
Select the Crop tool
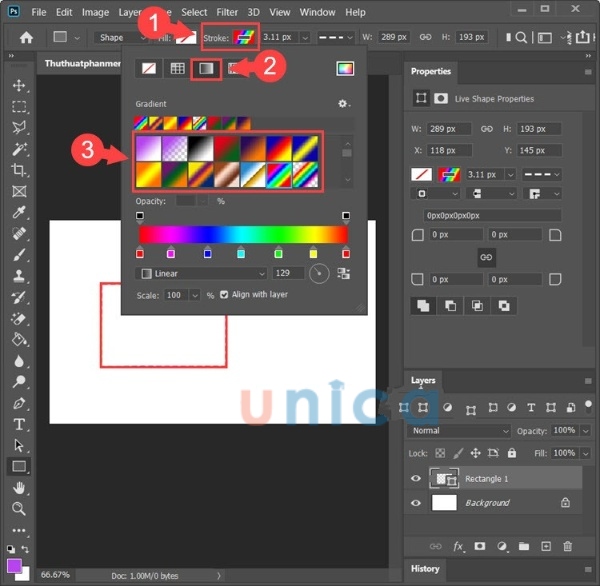pyautogui.click(x=19, y=170)
